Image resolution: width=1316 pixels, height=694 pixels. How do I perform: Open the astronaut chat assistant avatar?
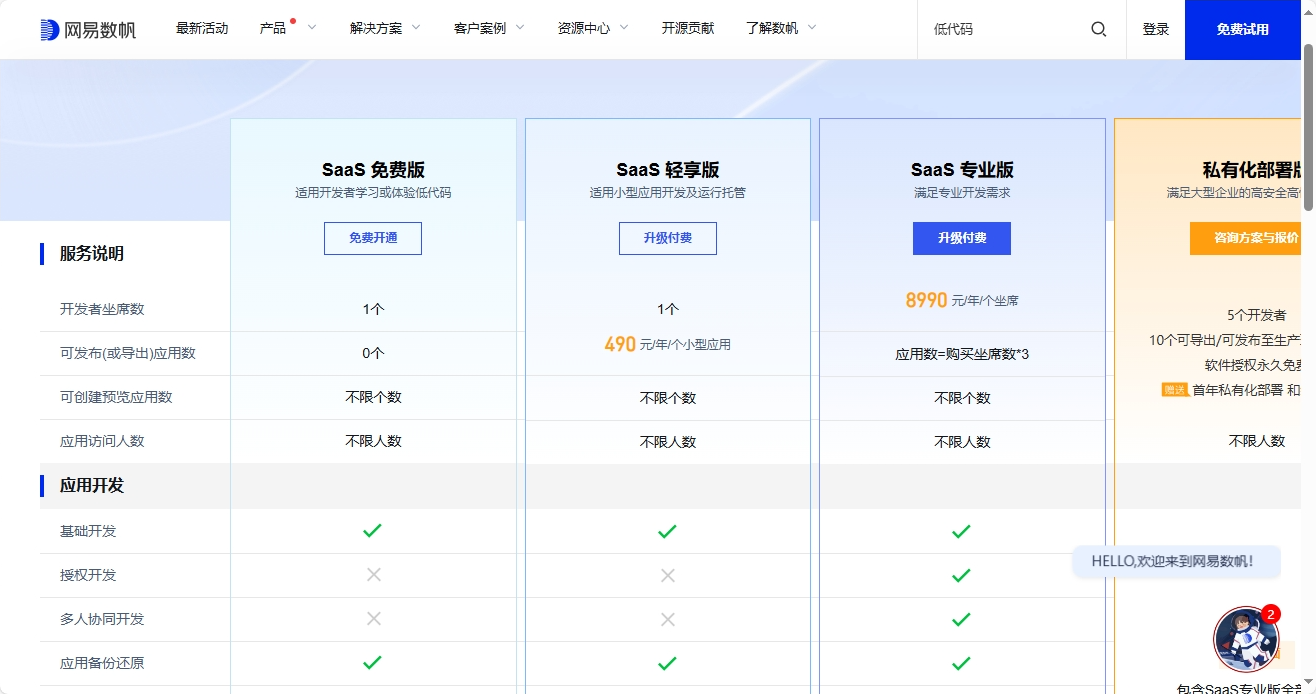(x=1245, y=639)
